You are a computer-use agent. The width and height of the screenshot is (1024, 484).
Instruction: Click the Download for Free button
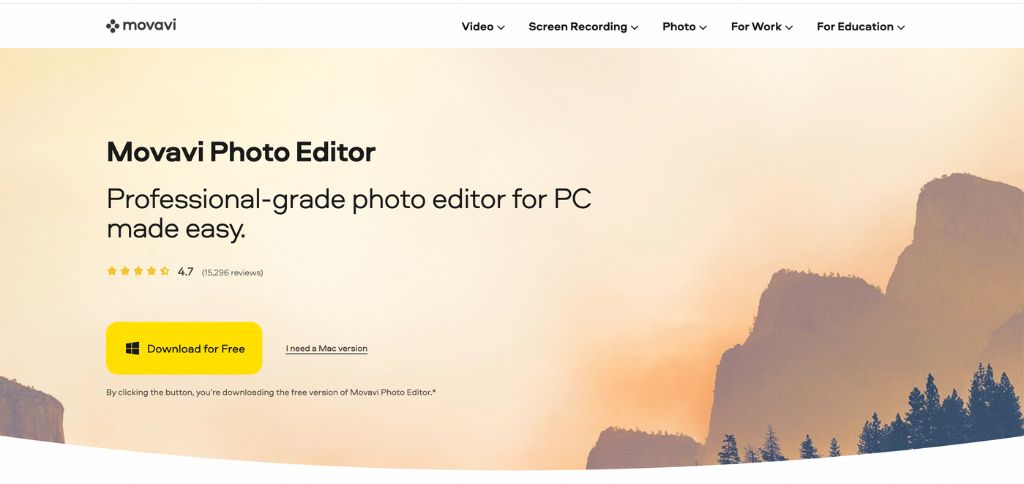(x=184, y=348)
